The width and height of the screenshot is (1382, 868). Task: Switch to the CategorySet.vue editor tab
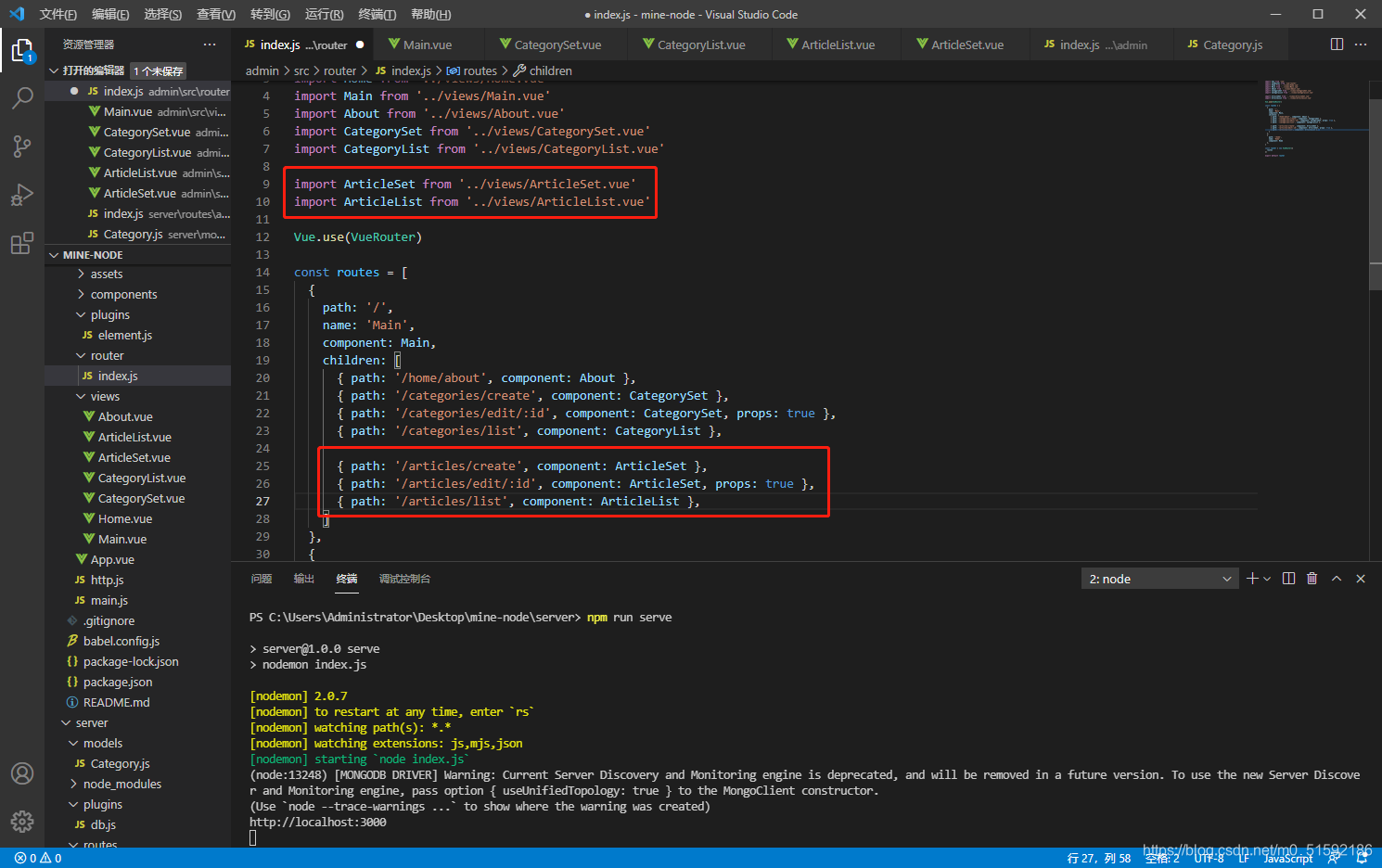coord(557,45)
